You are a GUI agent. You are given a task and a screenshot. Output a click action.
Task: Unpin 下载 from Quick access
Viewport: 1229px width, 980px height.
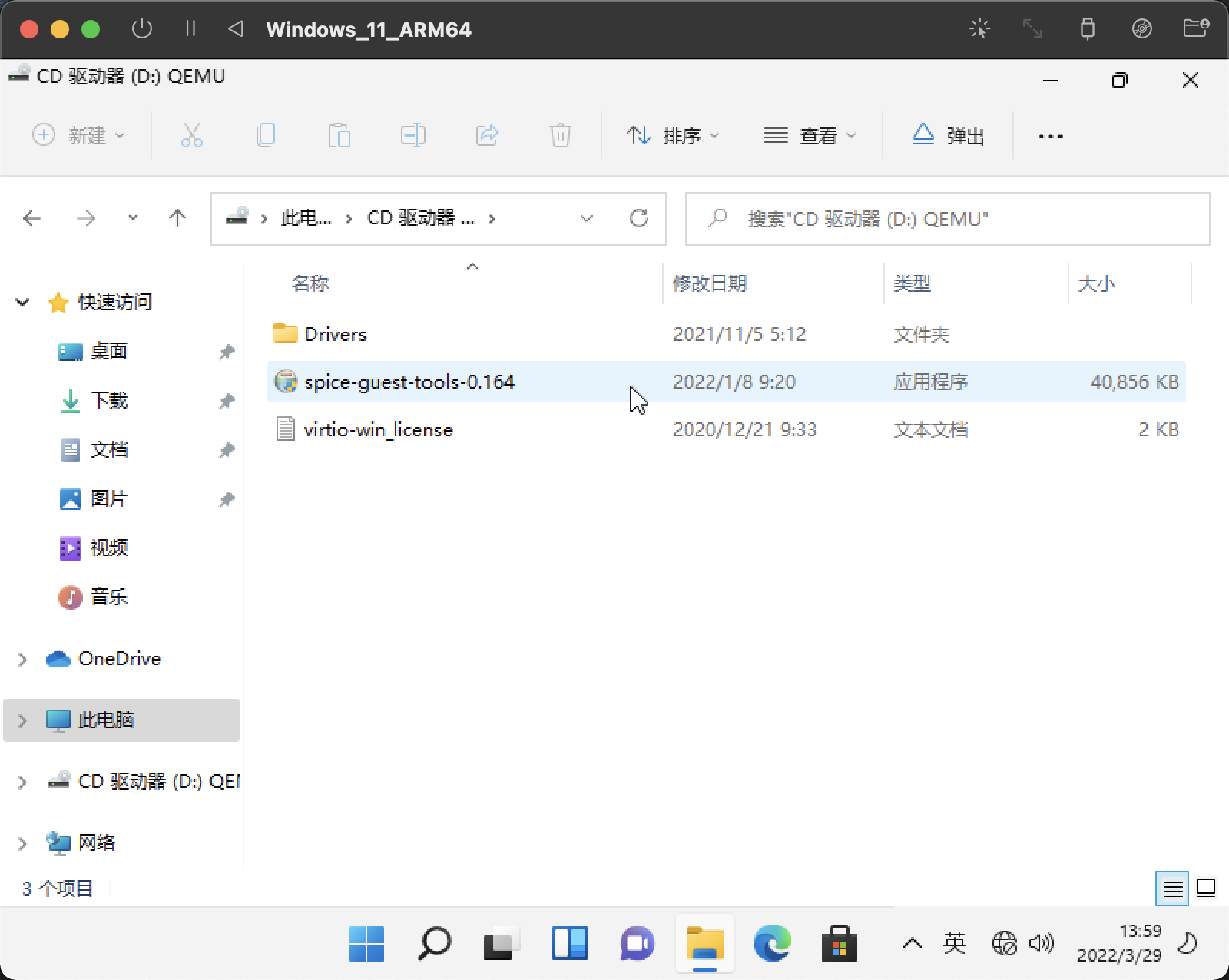(227, 401)
